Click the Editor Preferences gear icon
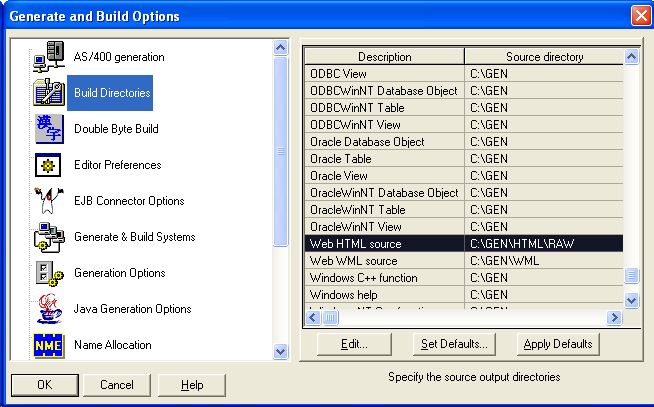 [x=48, y=165]
